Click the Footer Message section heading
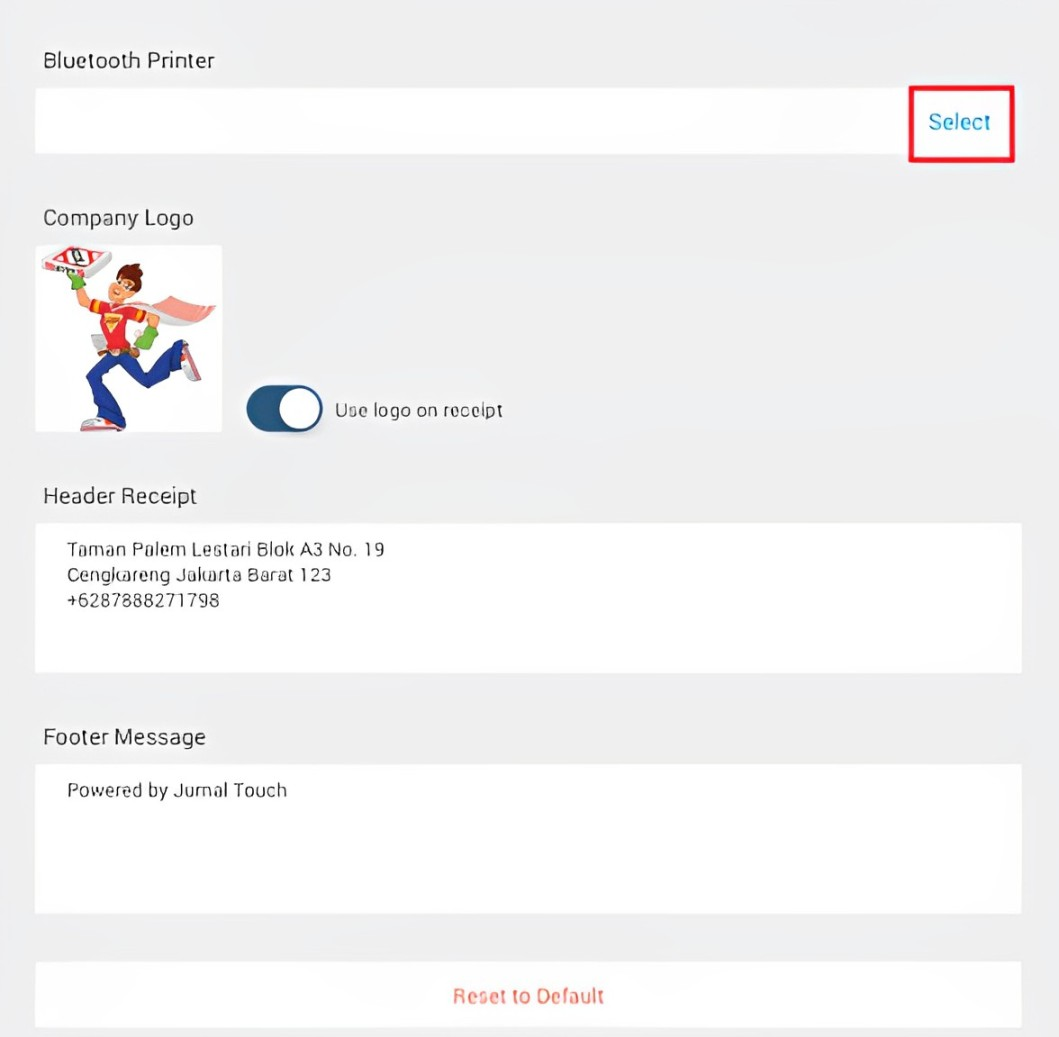The height and width of the screenshot is (1037, 1059). (x=124, y=737)
